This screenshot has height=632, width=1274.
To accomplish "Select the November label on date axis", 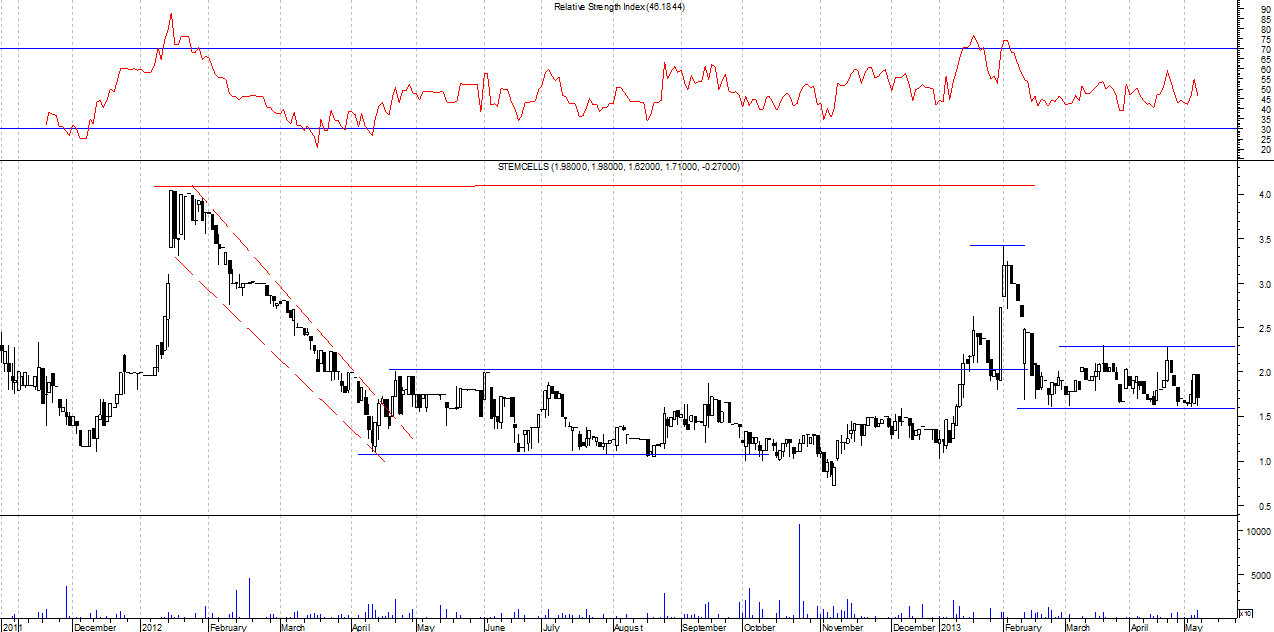I will [842, 627].
